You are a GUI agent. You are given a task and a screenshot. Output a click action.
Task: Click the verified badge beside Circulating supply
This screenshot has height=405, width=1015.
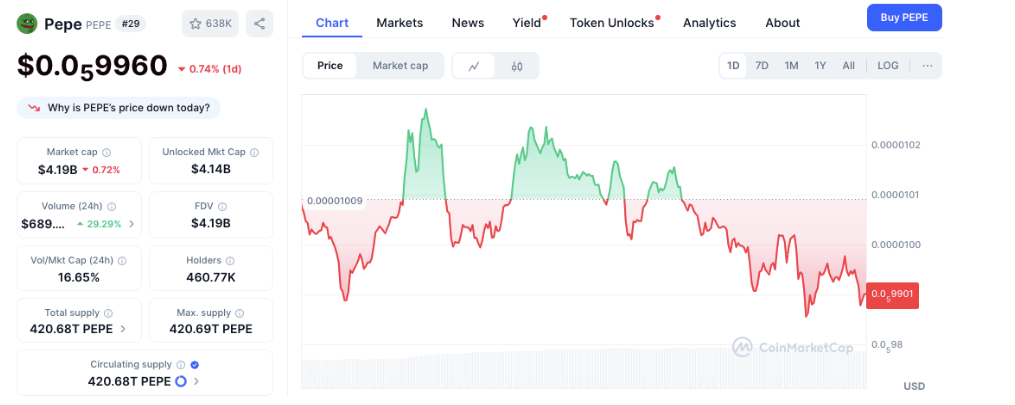[195, 365]
